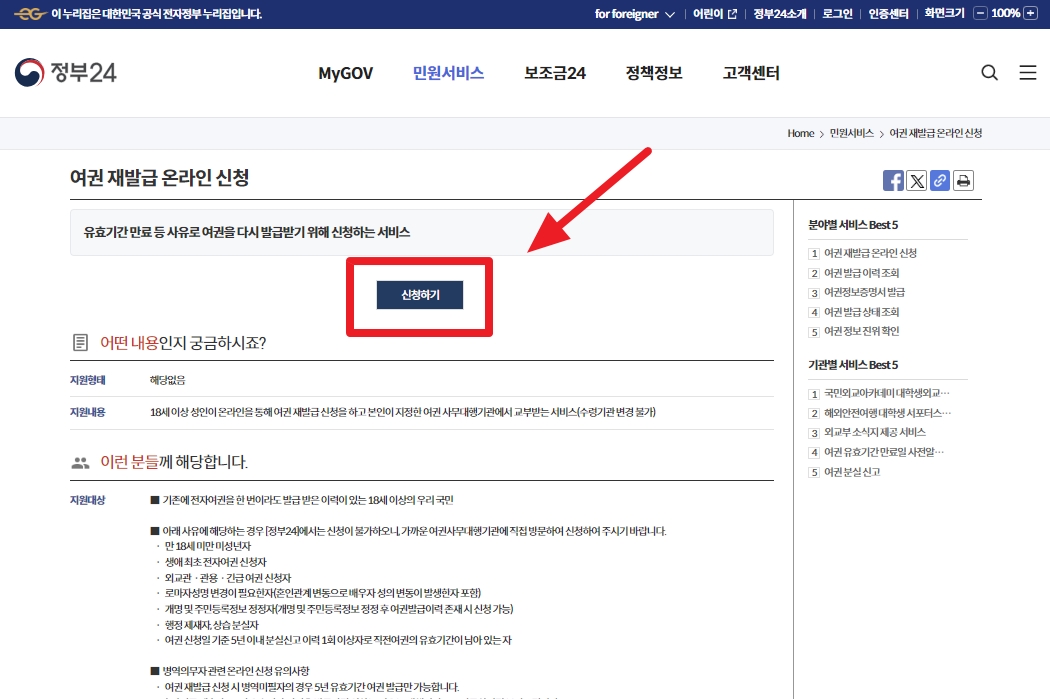
Task: Increase screen size with plus icon
Action: coord(1031,13)
